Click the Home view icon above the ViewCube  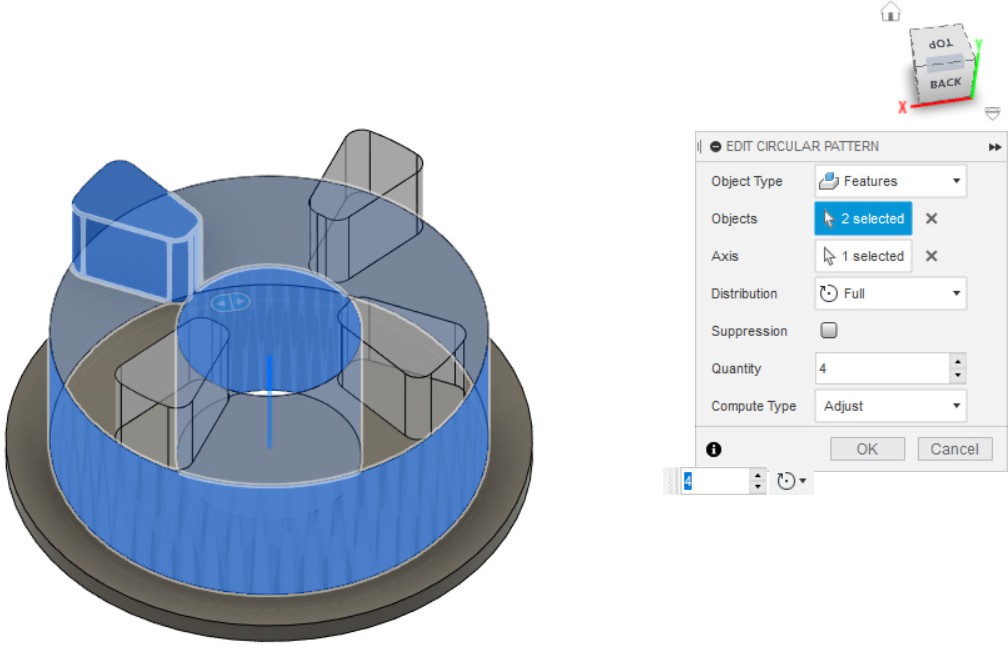889,11
